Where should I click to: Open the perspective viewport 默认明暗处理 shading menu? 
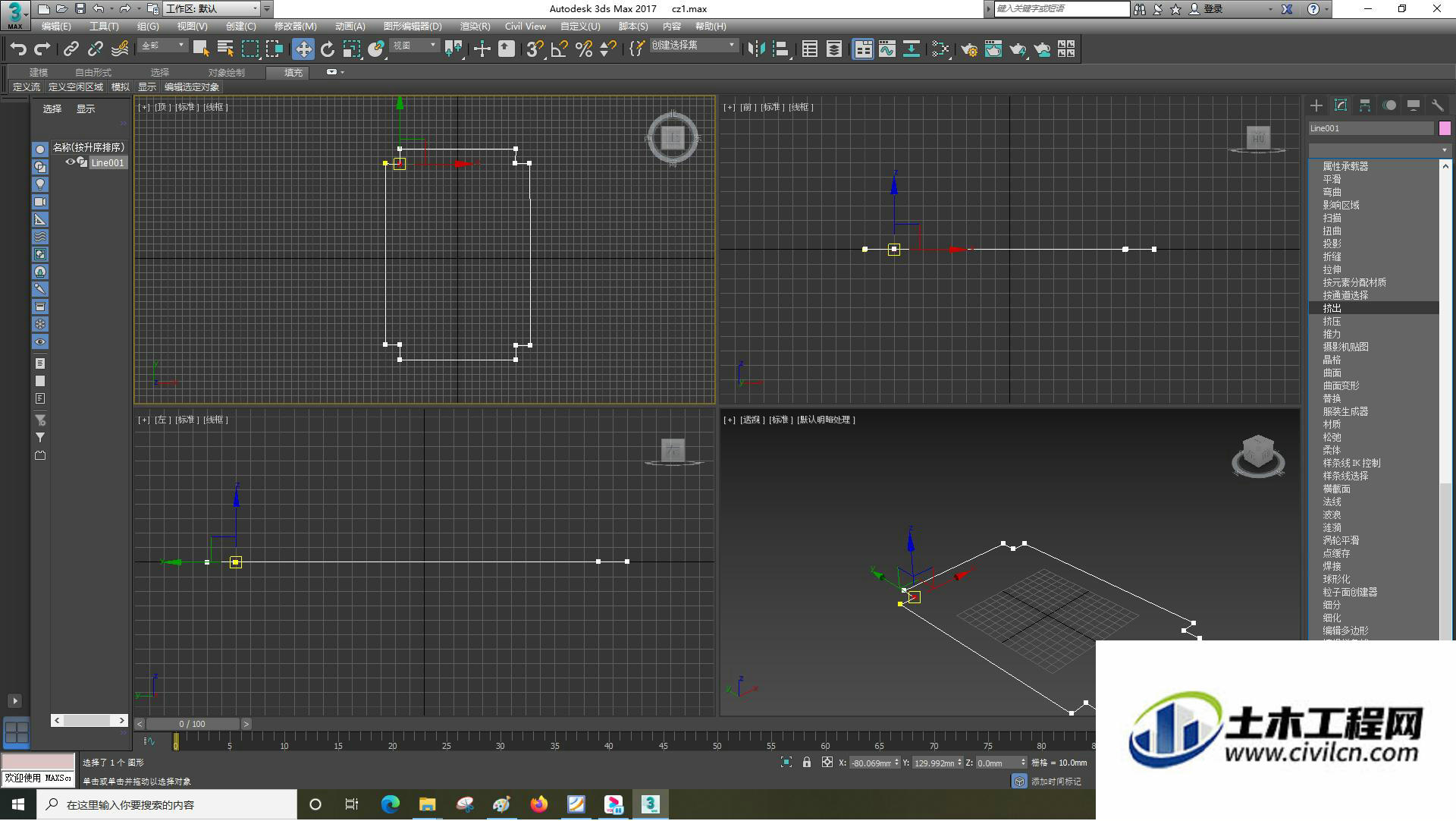[x=827, y=420]
